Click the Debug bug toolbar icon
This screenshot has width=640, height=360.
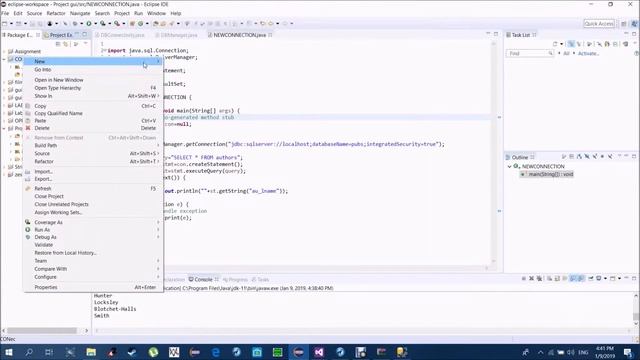tap(75, 24)
